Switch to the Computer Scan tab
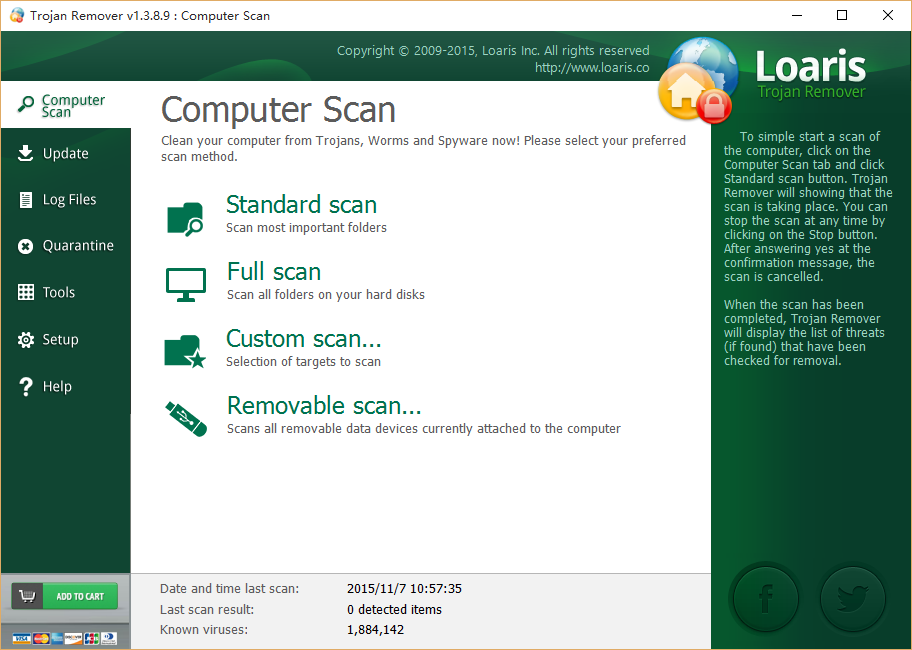This screenshot has height=650, width=912. pos(66,105)
